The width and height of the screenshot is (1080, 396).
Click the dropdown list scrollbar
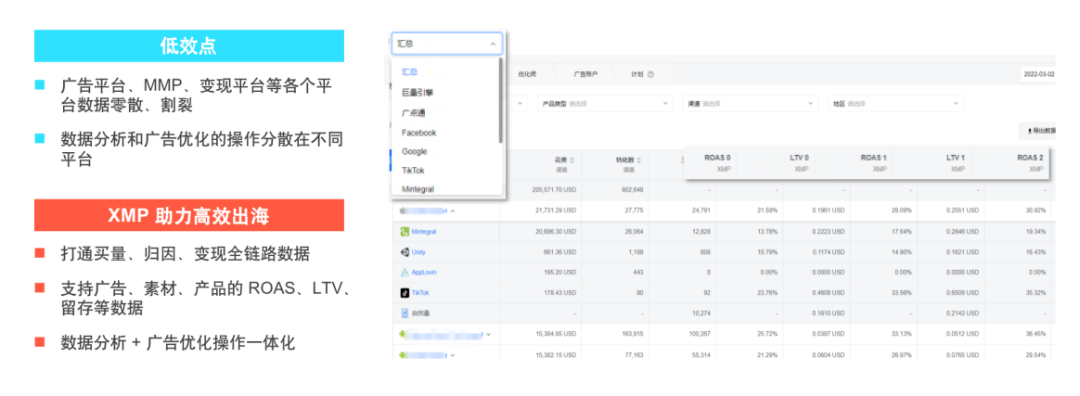(x=501, y=101)
